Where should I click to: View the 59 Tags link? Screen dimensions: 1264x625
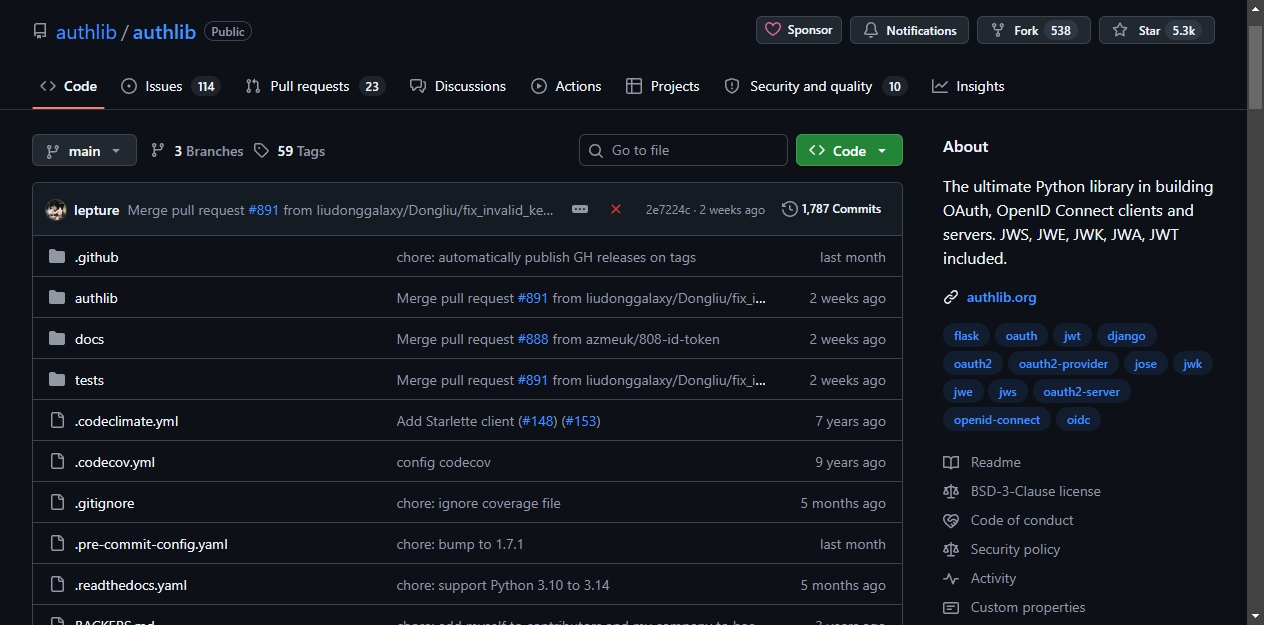click(x=289, y=151)
